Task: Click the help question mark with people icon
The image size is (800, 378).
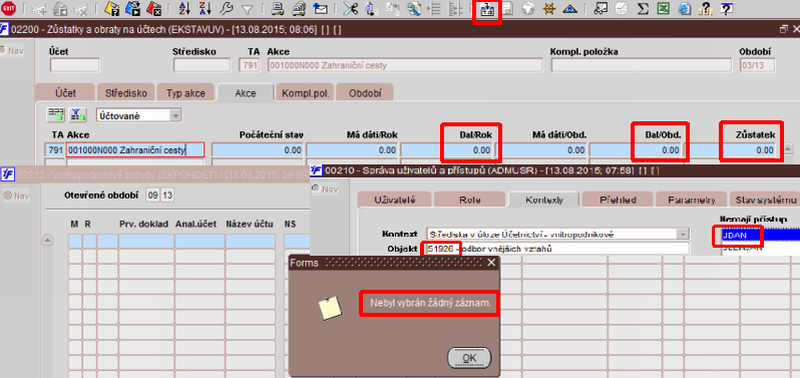Action: pos(705,8)
